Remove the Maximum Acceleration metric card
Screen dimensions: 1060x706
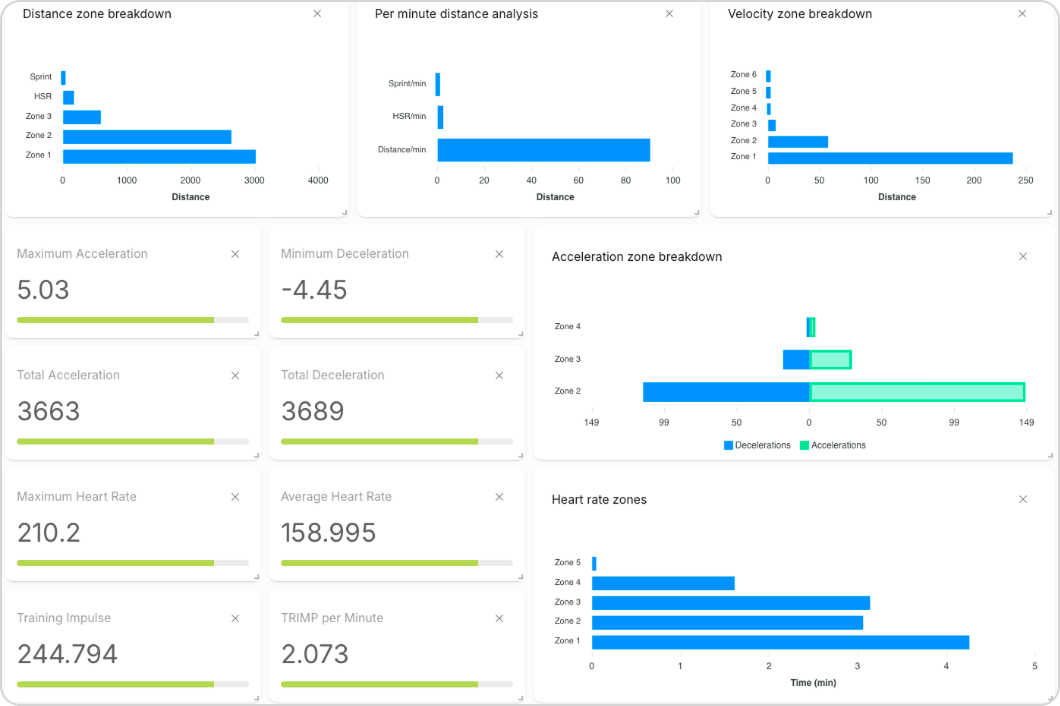(235, 254)
